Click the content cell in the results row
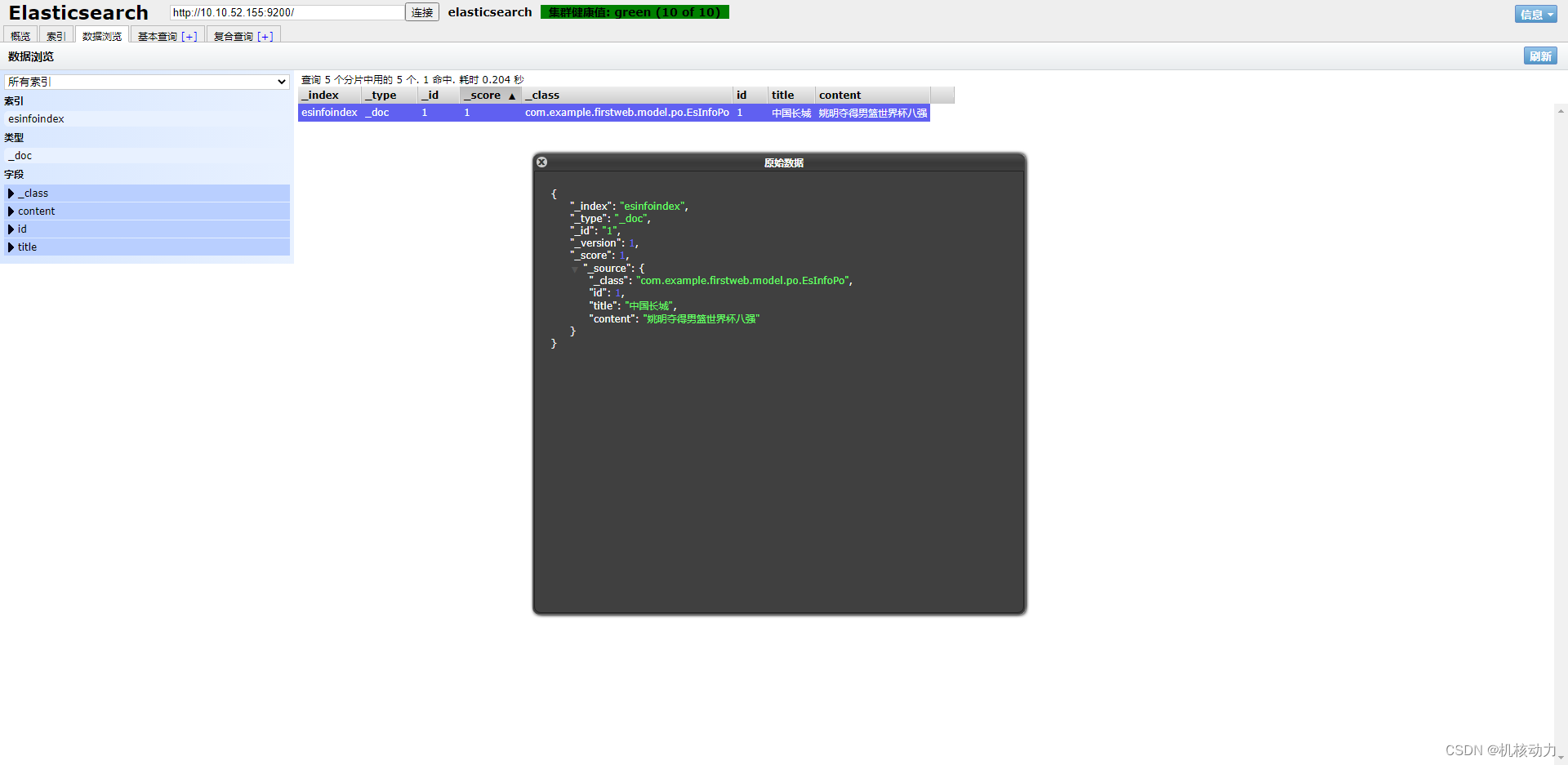Screen dimensions: 1568x765 click(873, 113)
